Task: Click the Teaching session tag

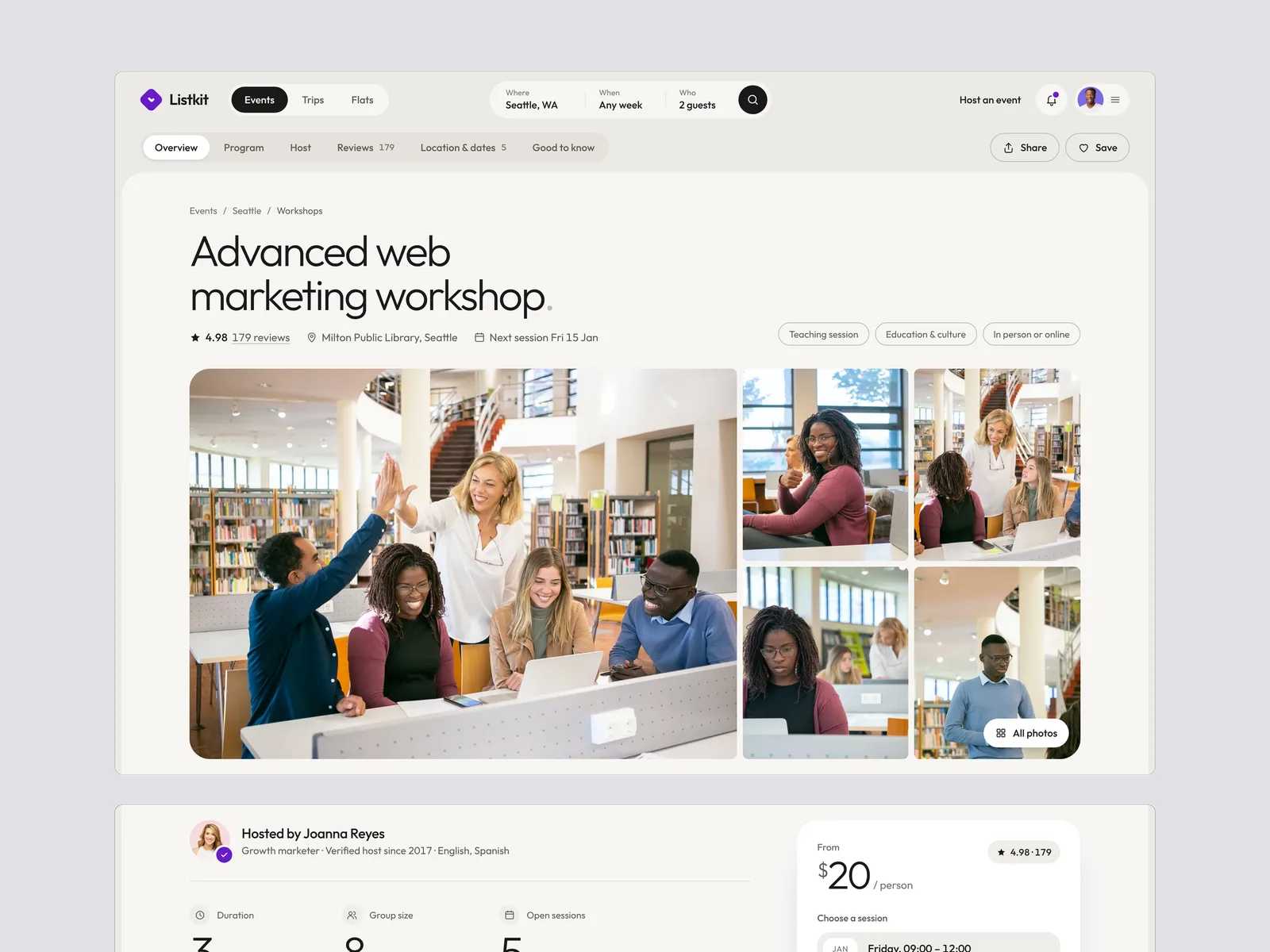Action: click(x=824, y=334)
